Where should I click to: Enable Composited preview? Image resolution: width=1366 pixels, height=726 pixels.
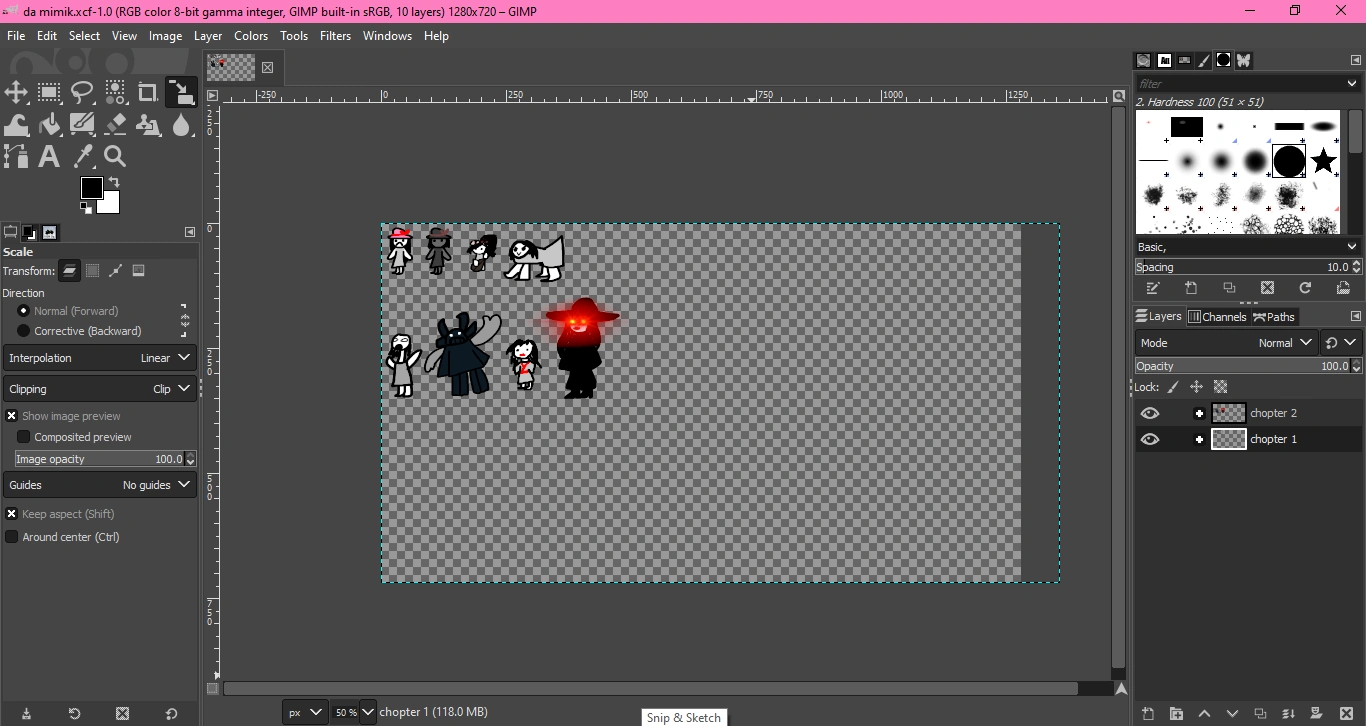[x=24, y=437]
